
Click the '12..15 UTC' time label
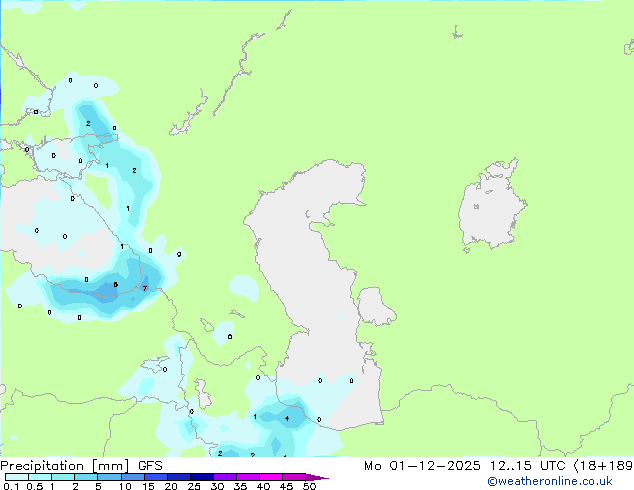[x=527, y=466]
